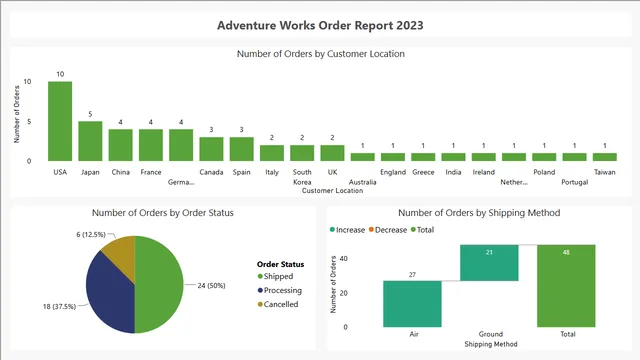
Task: Click the 'Number of Orders by Shipping Method' title
Action: [479, 213]
